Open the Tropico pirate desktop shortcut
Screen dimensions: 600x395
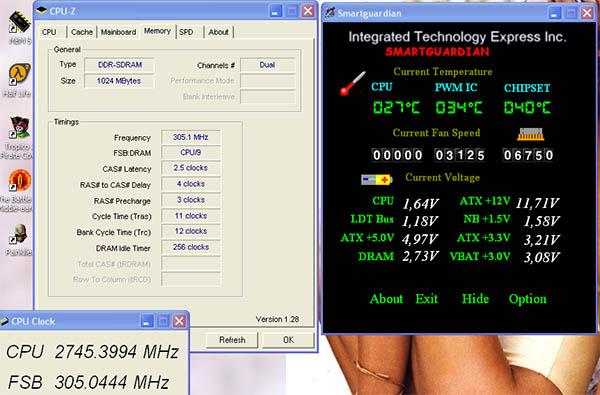coord(19,127)
